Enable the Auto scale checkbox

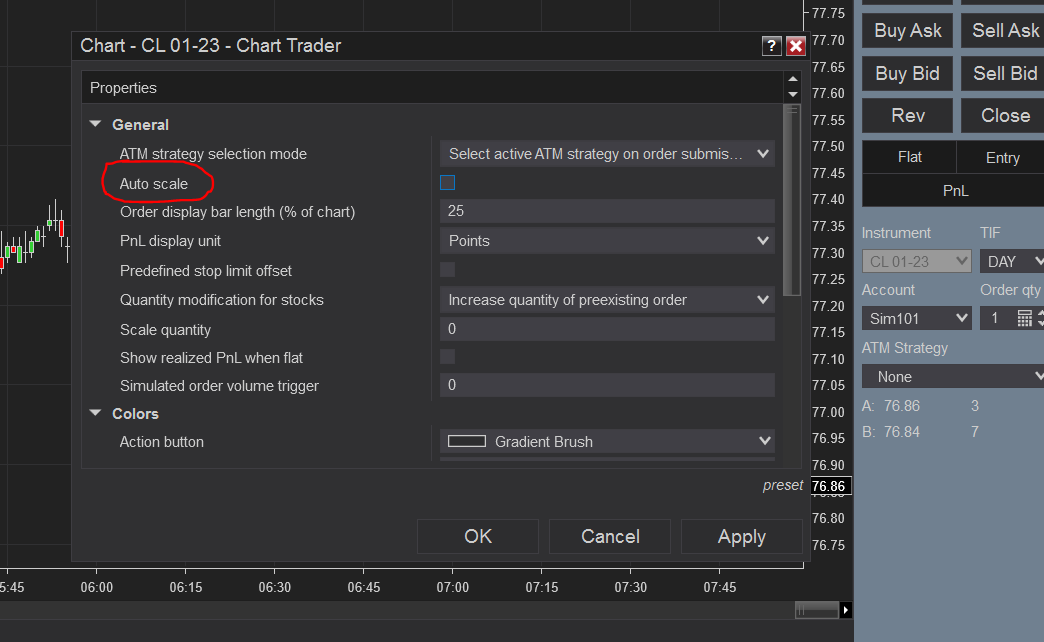pos(447,182)
